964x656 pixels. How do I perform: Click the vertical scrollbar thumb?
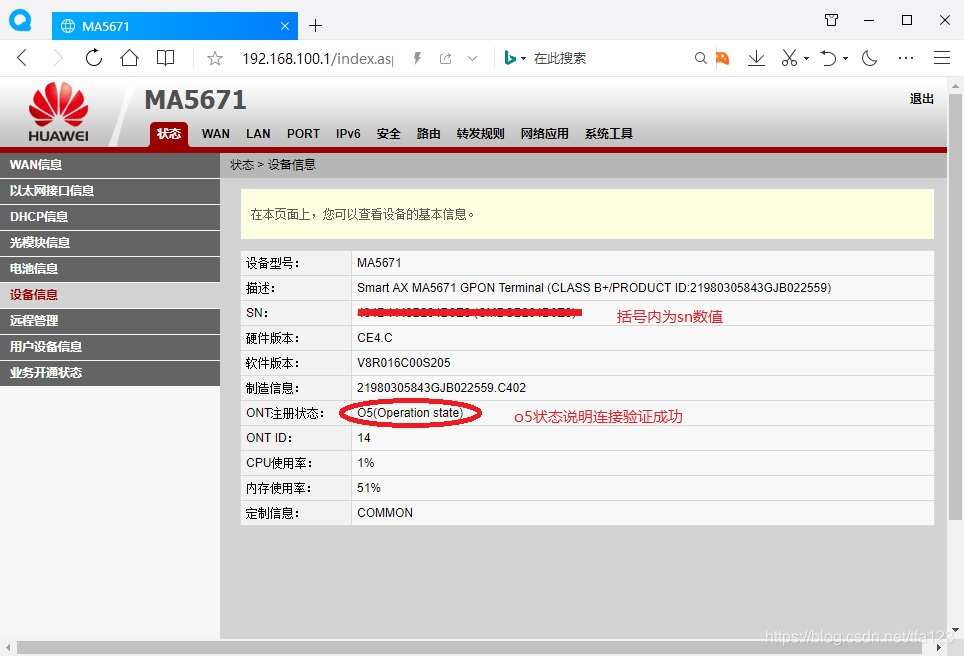point(955,306)
